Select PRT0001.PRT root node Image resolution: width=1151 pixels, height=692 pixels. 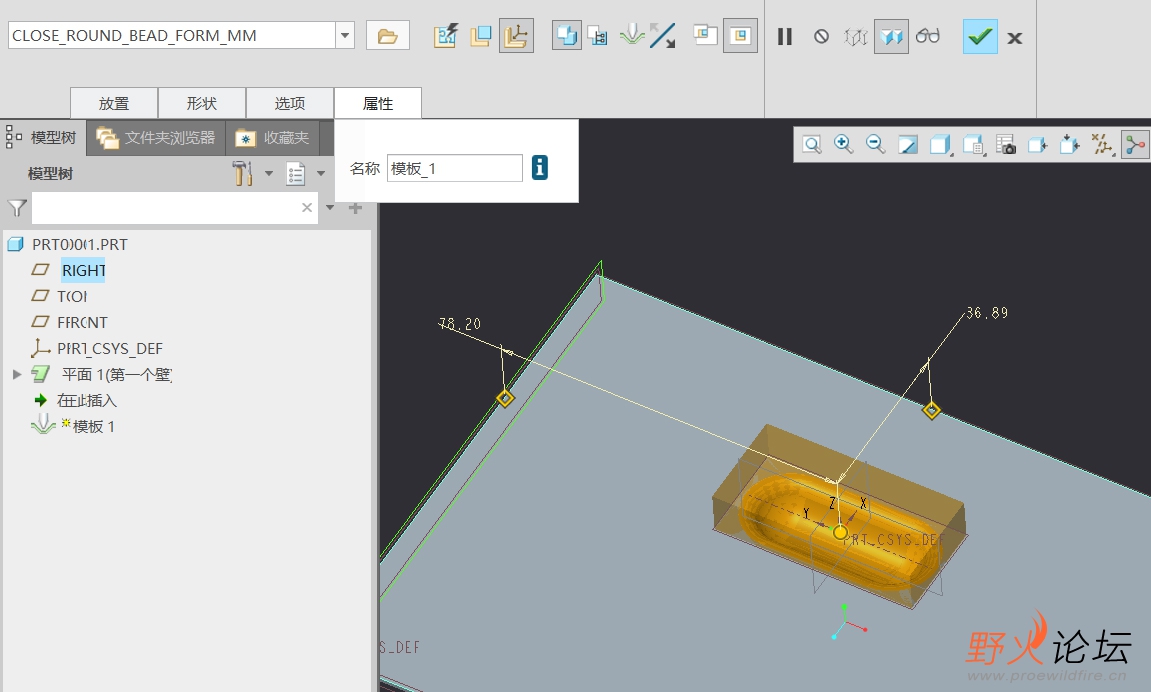pyautogui.click(x=79, y=244)
